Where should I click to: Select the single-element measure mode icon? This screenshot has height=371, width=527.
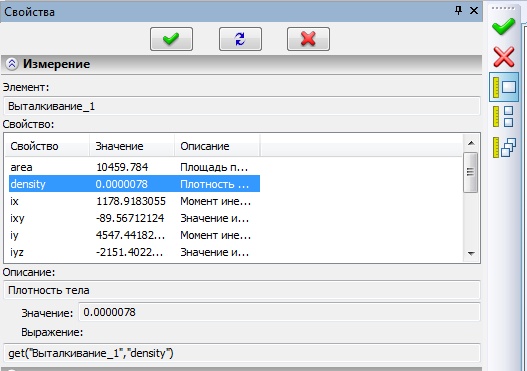(x=504, y=87)
